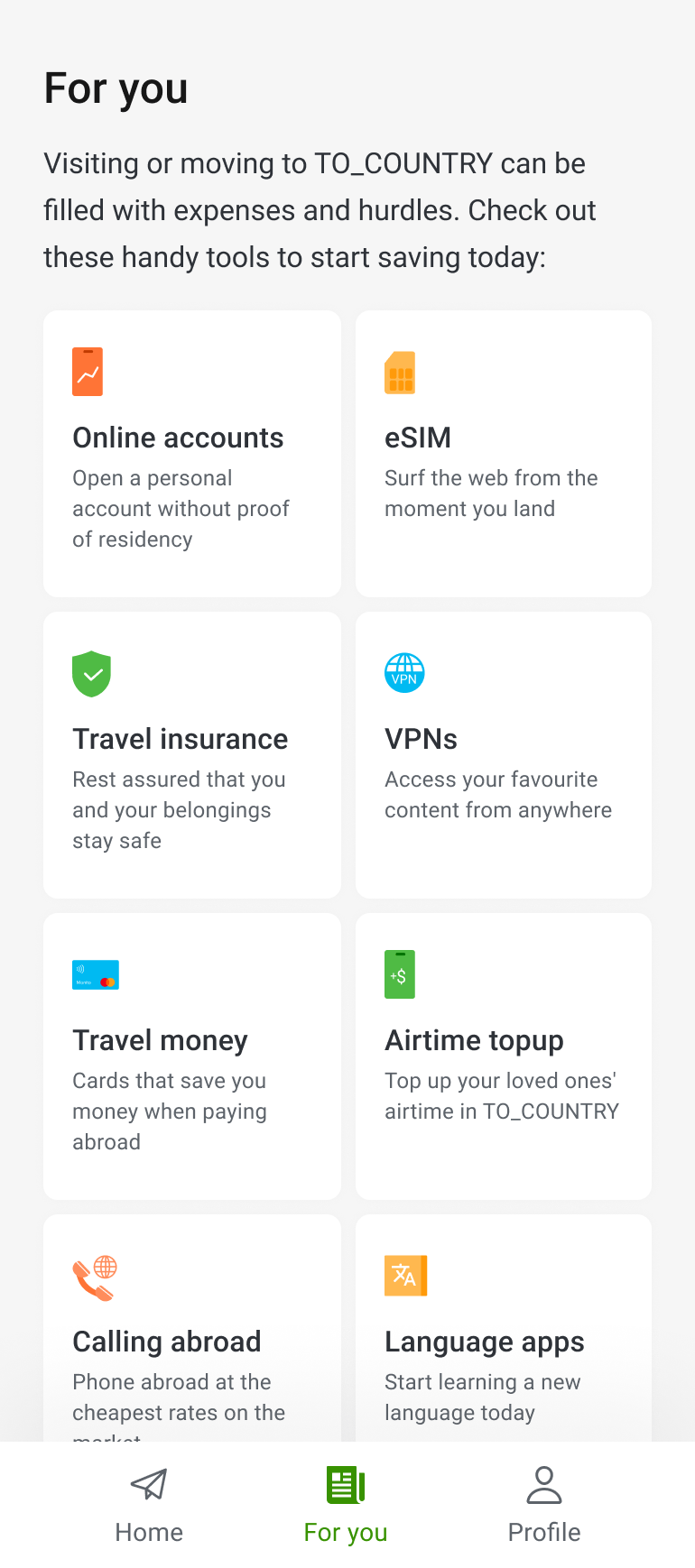
Task: Switch to the Home tab label
Action: (x=149, y=1532)
